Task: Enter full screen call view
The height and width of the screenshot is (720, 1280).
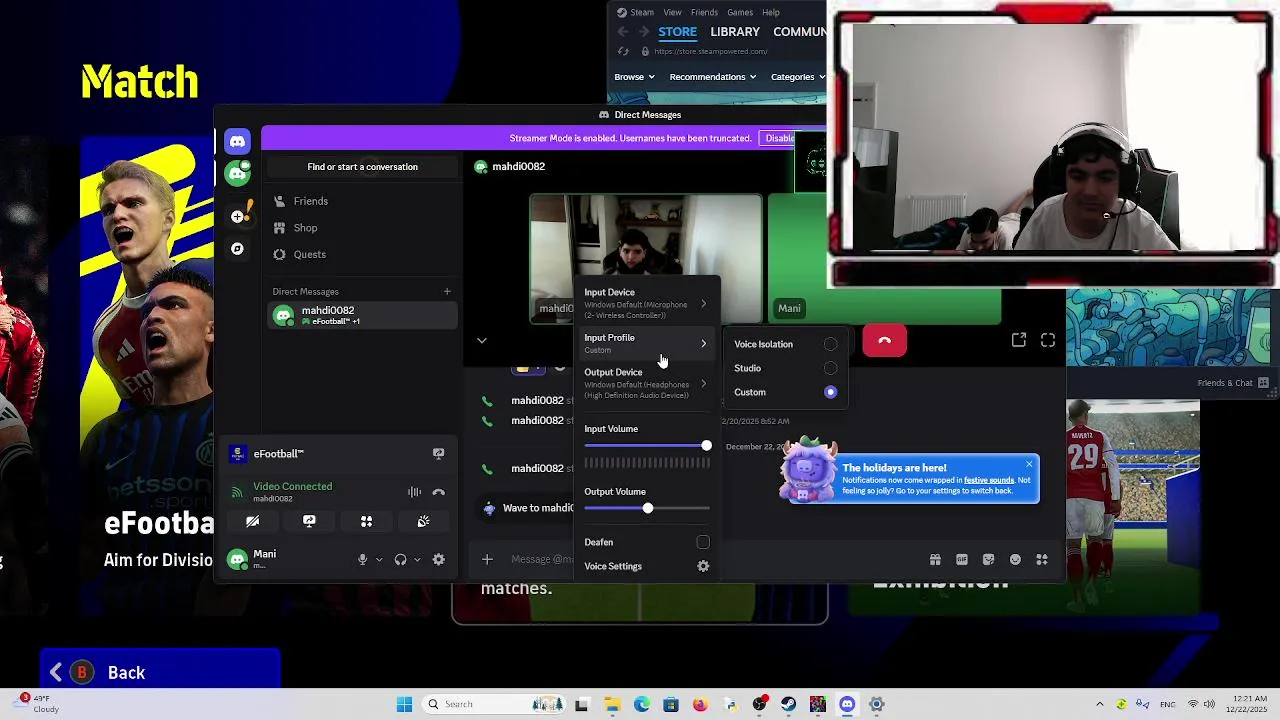Action: point(1048,341)
